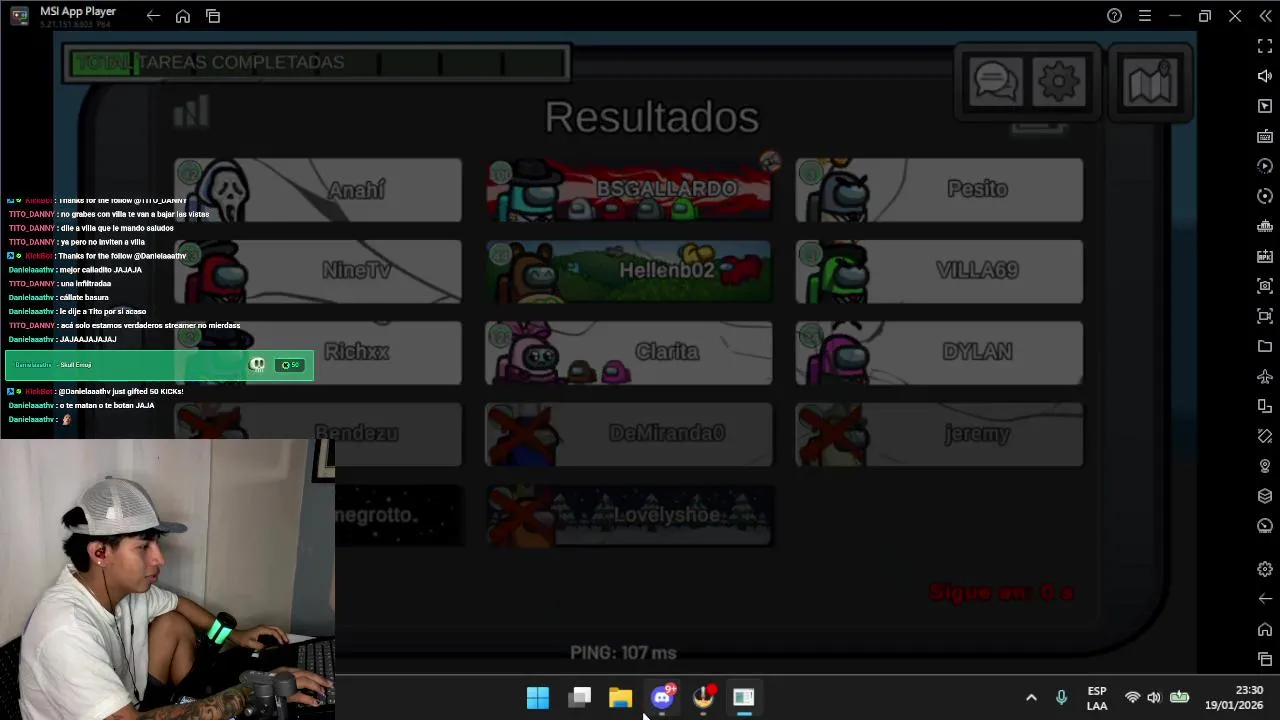Select player card Lovelyshoe
This screenshot has height=720, width=1280.
tap(629, 516)
